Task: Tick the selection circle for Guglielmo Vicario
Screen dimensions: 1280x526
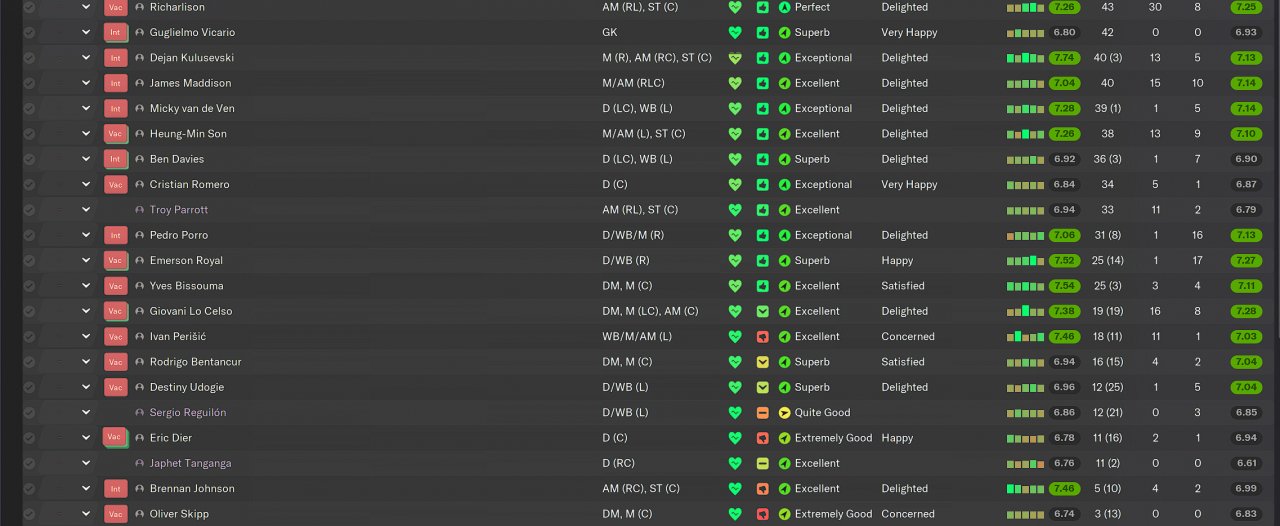Action: tap(29, 32)
